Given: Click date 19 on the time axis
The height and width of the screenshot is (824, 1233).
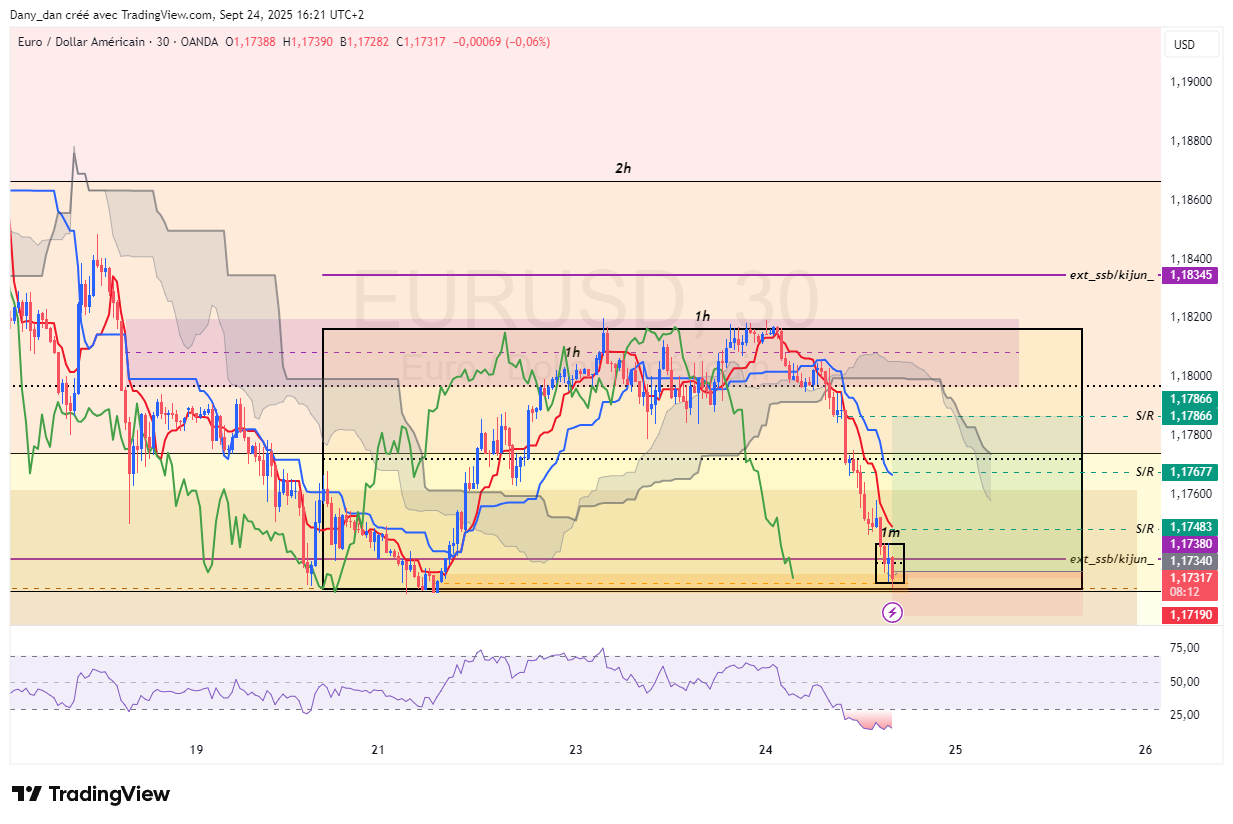Looking at the screenshot, I should click(x=196, y=750).
